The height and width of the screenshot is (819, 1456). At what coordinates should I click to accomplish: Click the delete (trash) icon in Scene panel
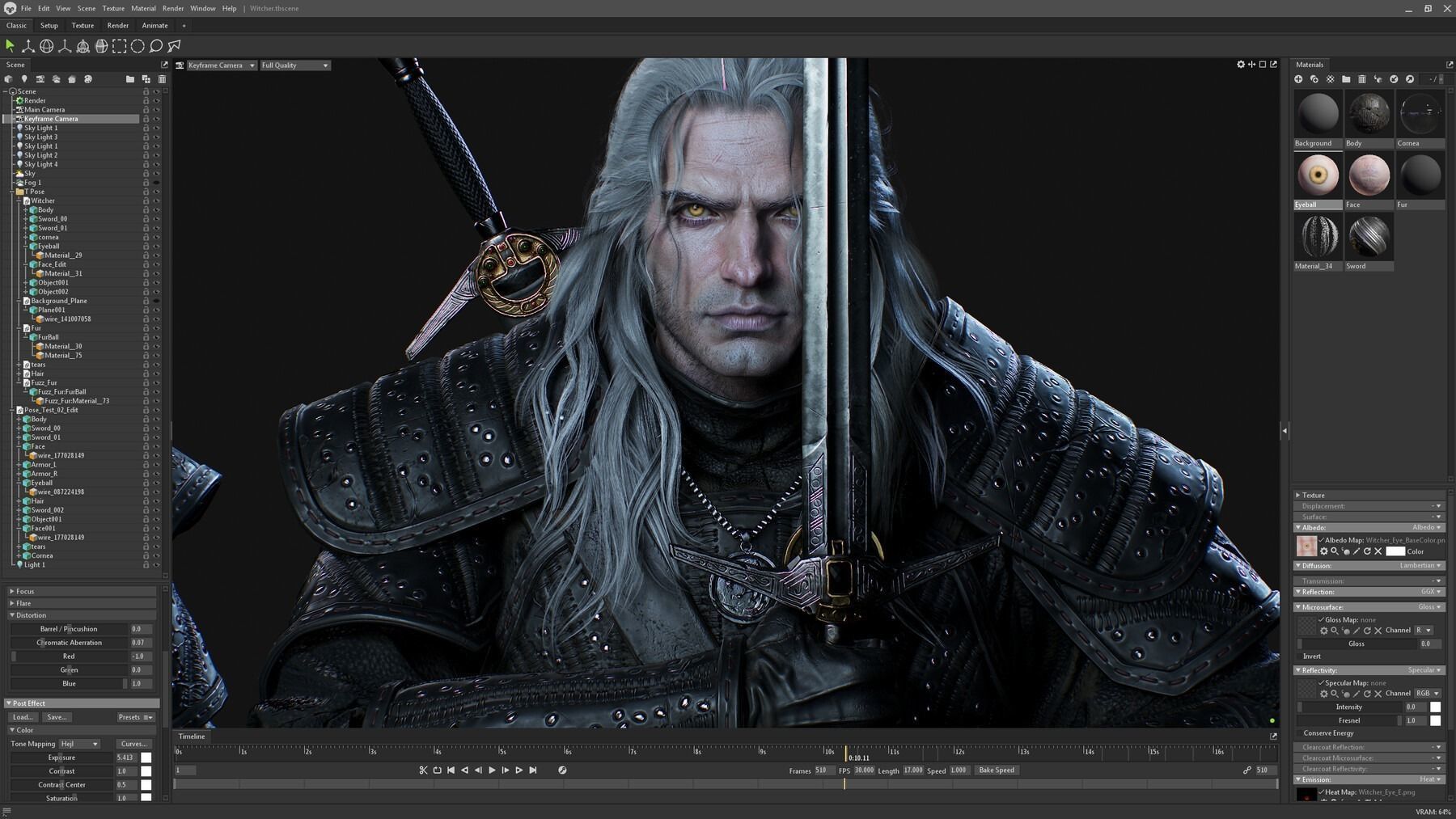(162, 78)
